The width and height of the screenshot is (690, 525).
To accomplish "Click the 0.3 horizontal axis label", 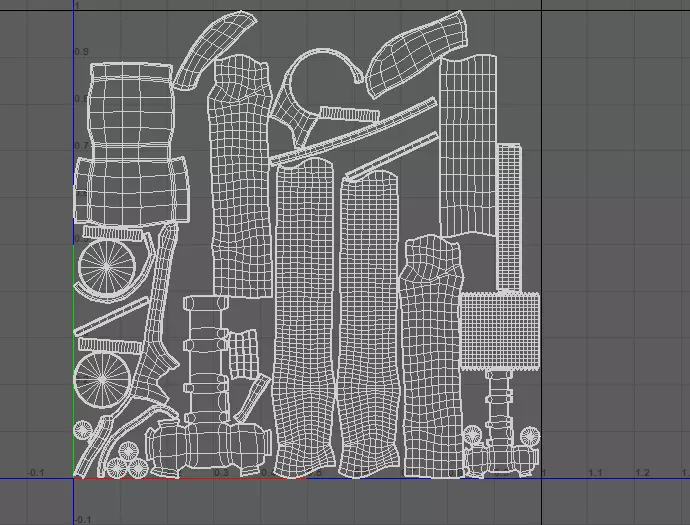I will point(221,473).
